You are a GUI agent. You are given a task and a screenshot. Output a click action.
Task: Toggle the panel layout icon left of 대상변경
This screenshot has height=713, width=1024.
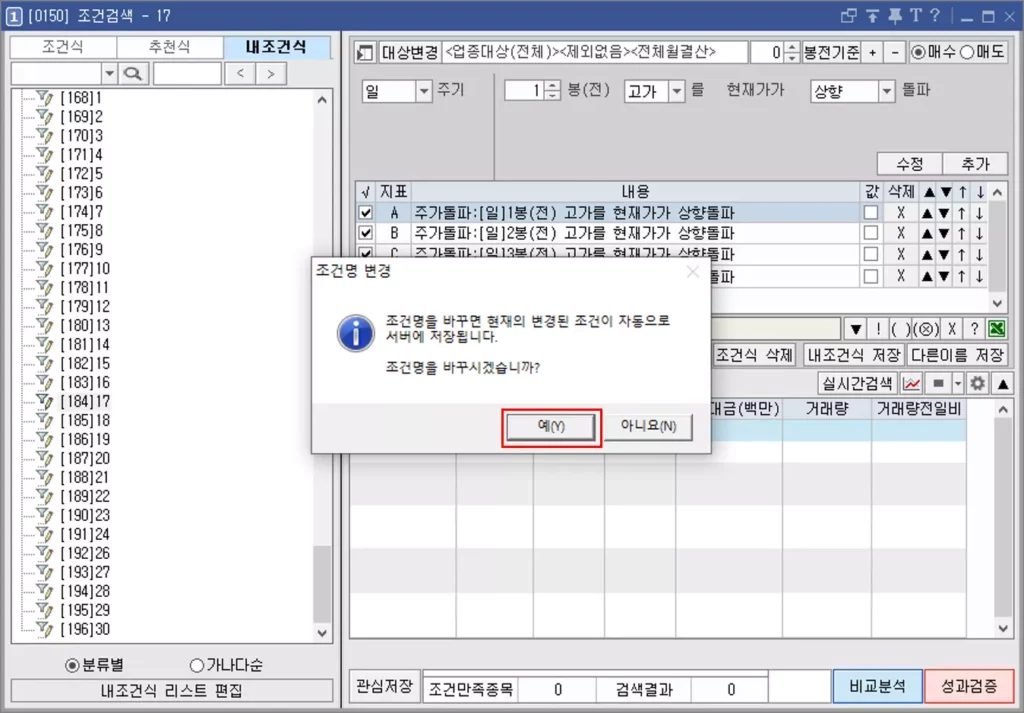click(364, 52)
